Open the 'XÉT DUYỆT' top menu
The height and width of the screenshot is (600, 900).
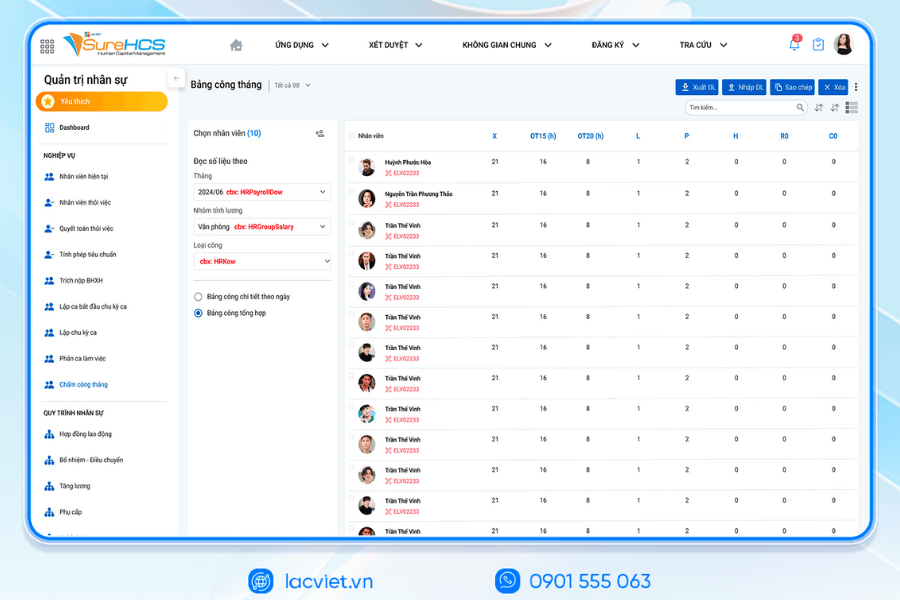[x=395, y=45]
